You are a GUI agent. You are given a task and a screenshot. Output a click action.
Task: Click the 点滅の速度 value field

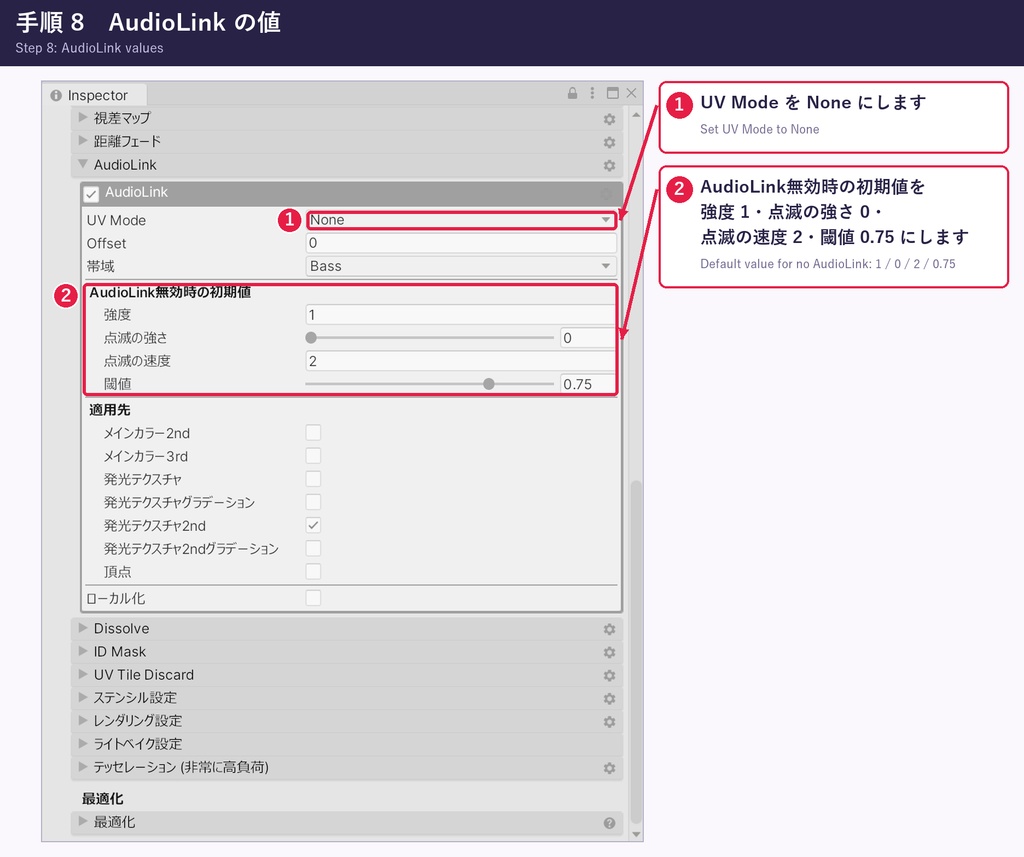[x=460, y=361]
